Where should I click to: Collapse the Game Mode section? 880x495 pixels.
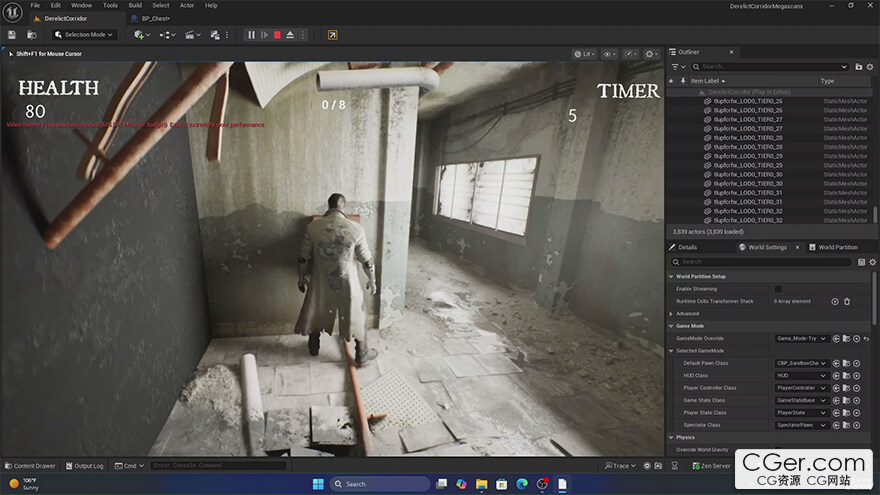(671, 326)
